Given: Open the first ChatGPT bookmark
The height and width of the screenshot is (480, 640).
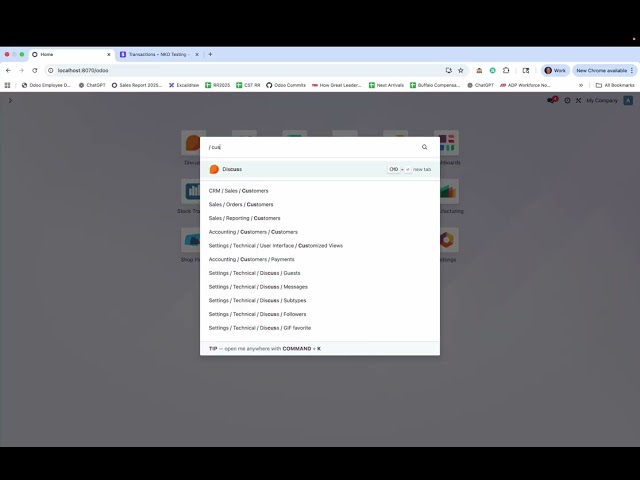Looking at the screenshot, I should (x=92, y=85).
